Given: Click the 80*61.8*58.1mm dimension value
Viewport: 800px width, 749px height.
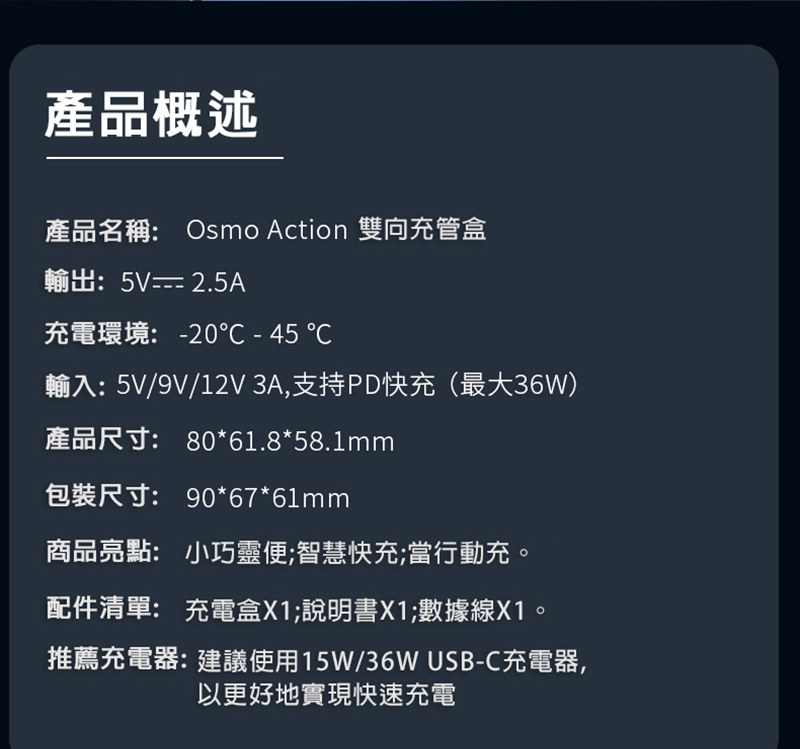Looking at the screenshot, I should click(290, 441).
